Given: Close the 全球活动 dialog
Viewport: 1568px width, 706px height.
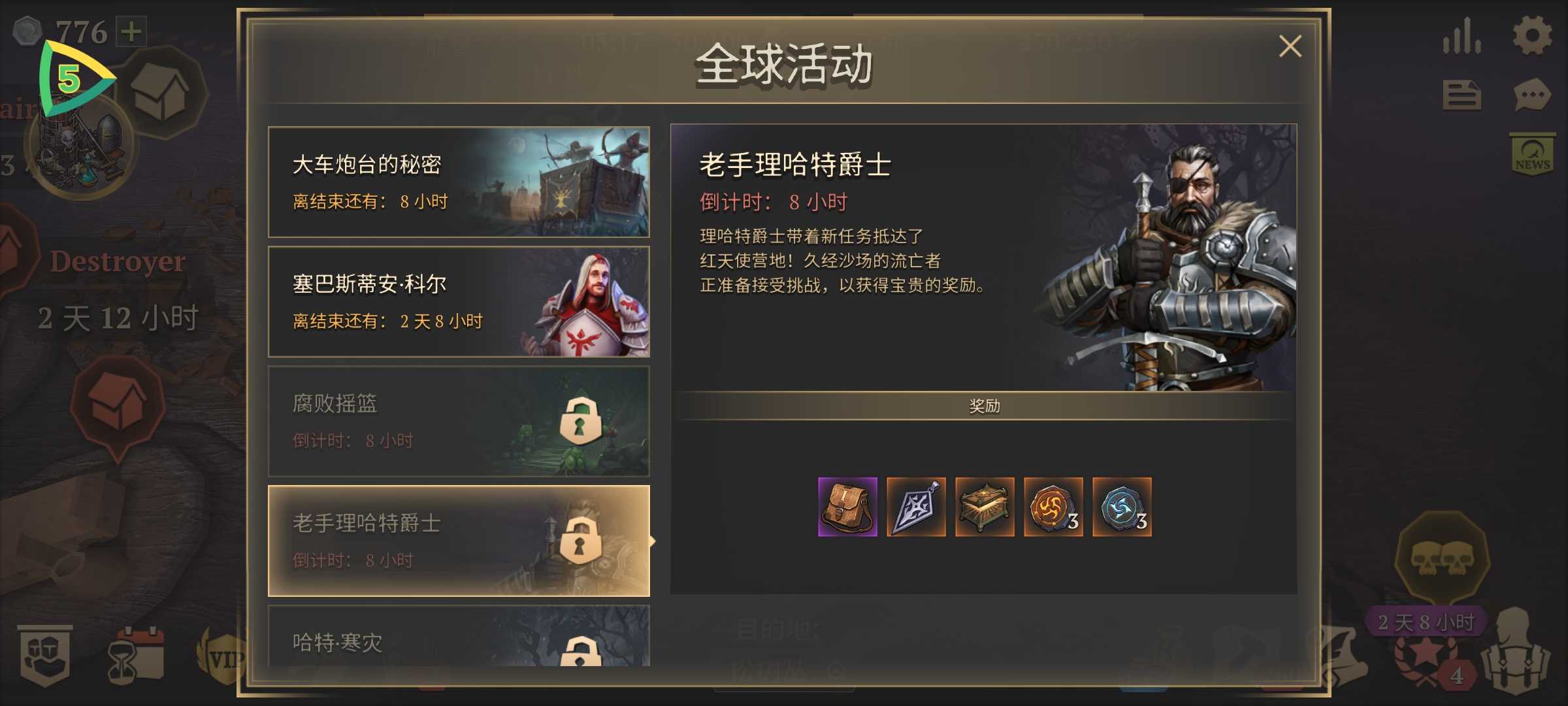Looking at the screenshot, I should tap(1290, 46).
